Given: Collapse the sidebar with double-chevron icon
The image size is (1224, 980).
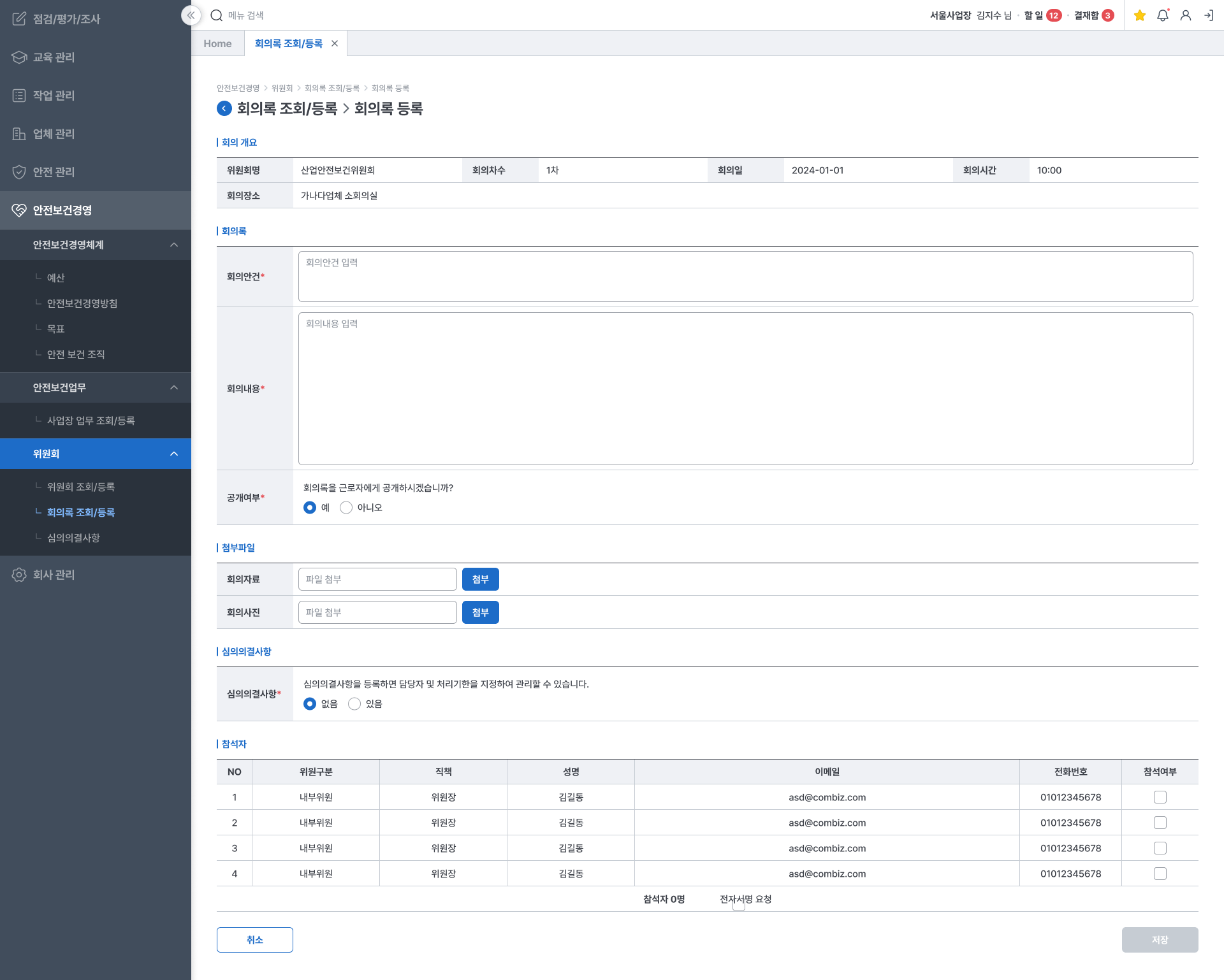Looking at the screenshot, I should (x=191, y=15).
